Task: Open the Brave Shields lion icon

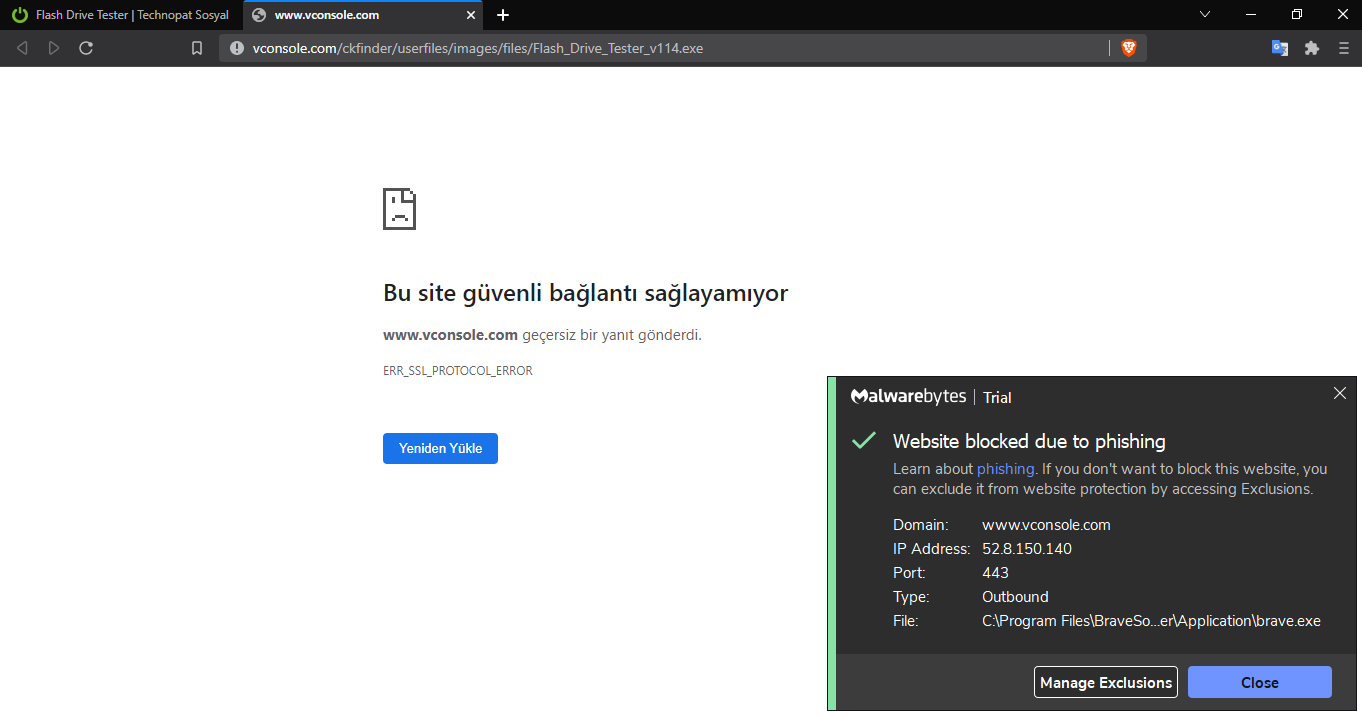Action: pyautogui.click(x=1129, y=48)
